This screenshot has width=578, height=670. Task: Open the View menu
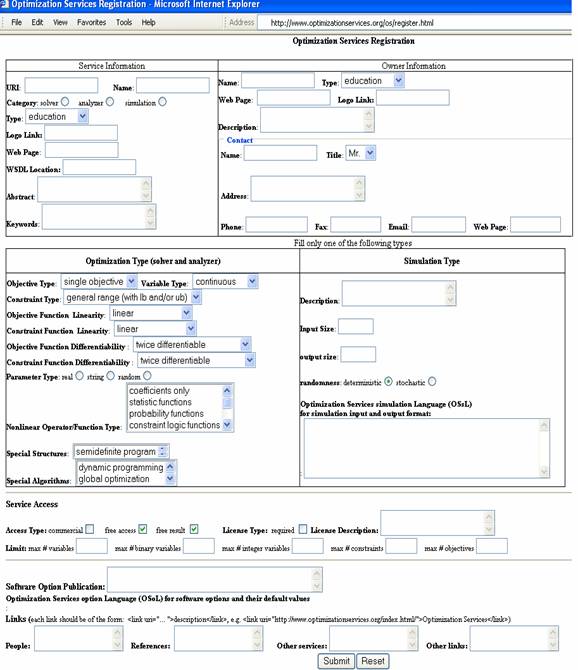pyautogui.click(x=60, y=22)
